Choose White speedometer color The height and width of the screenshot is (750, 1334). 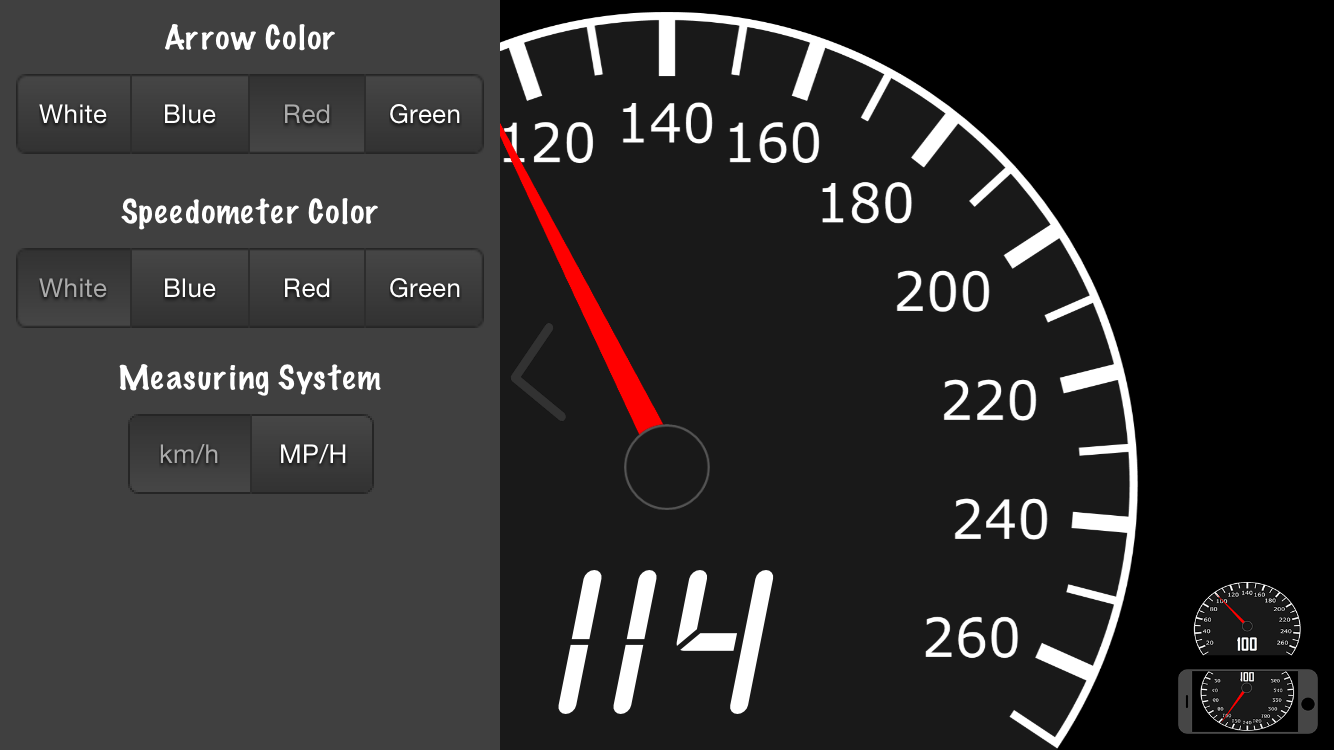(x=74, y=288)
